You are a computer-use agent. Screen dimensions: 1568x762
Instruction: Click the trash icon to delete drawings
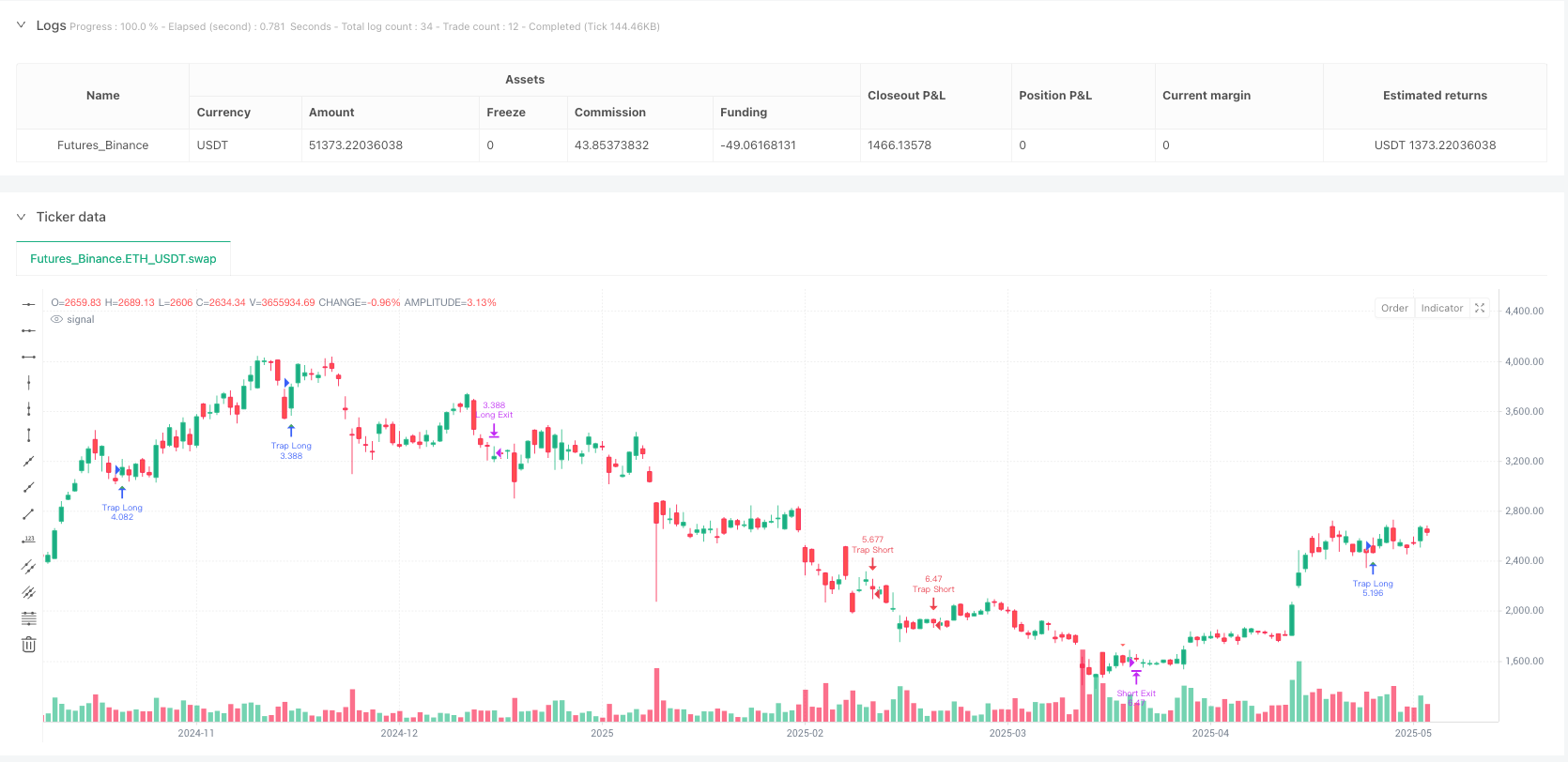[x=28, y=644]
